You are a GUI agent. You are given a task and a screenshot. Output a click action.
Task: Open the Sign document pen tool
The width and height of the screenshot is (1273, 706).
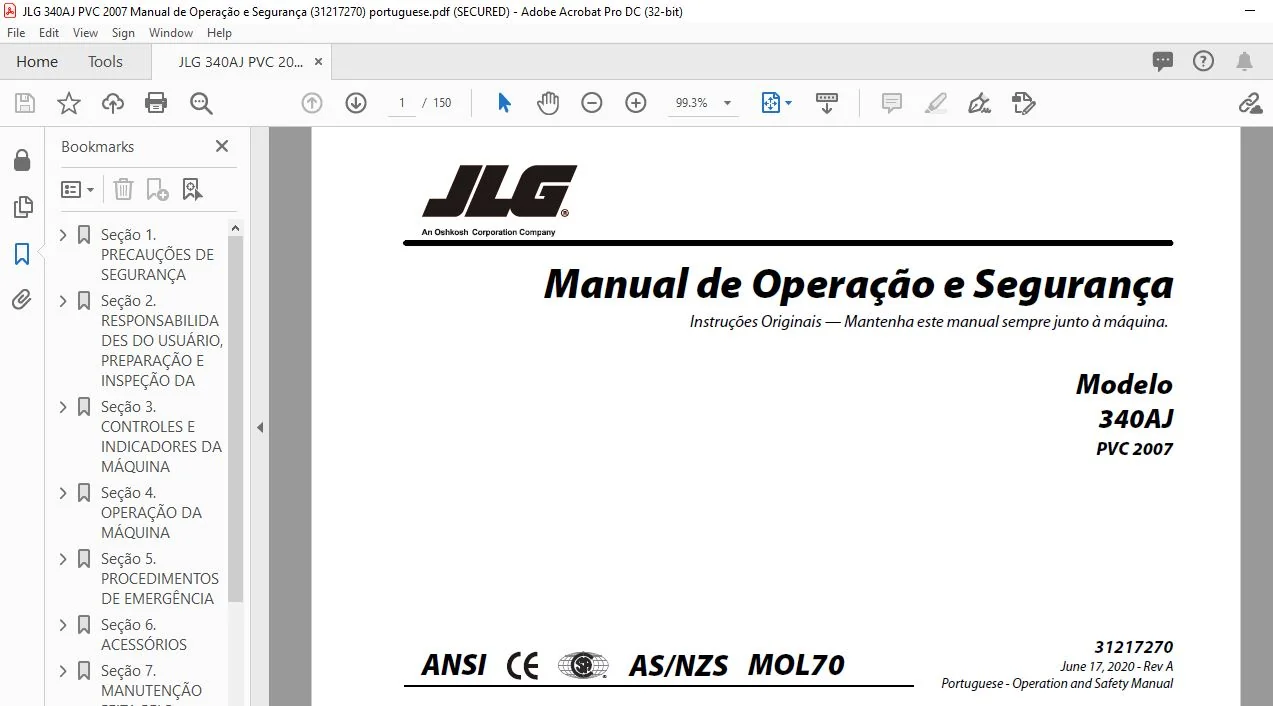click(980, 103)
